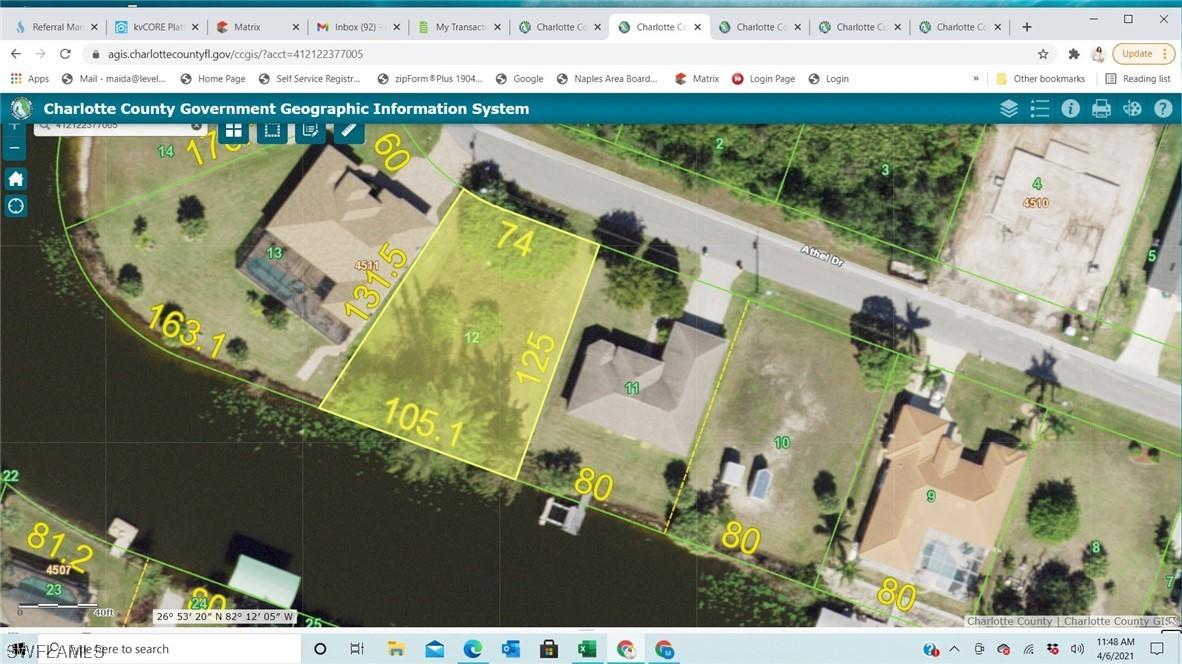Screen dimensions: 1182x664
Task: Click the Information icon in the header
Action: point(1070,107)
